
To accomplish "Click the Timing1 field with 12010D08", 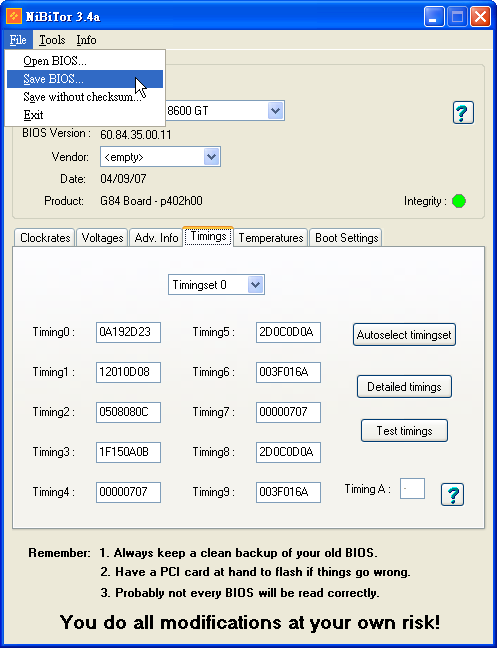I will click(x=128, y=372).
